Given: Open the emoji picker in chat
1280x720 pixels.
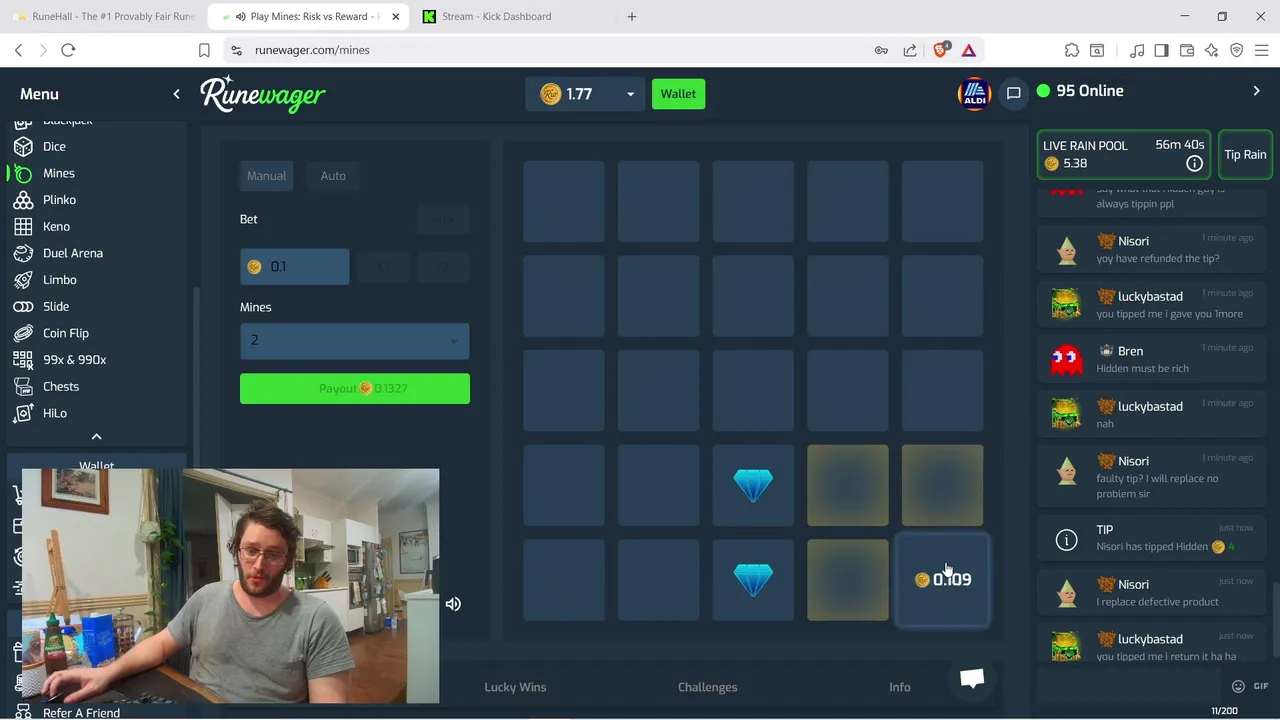Looking at the screenshot, I should coord(1238,686).
